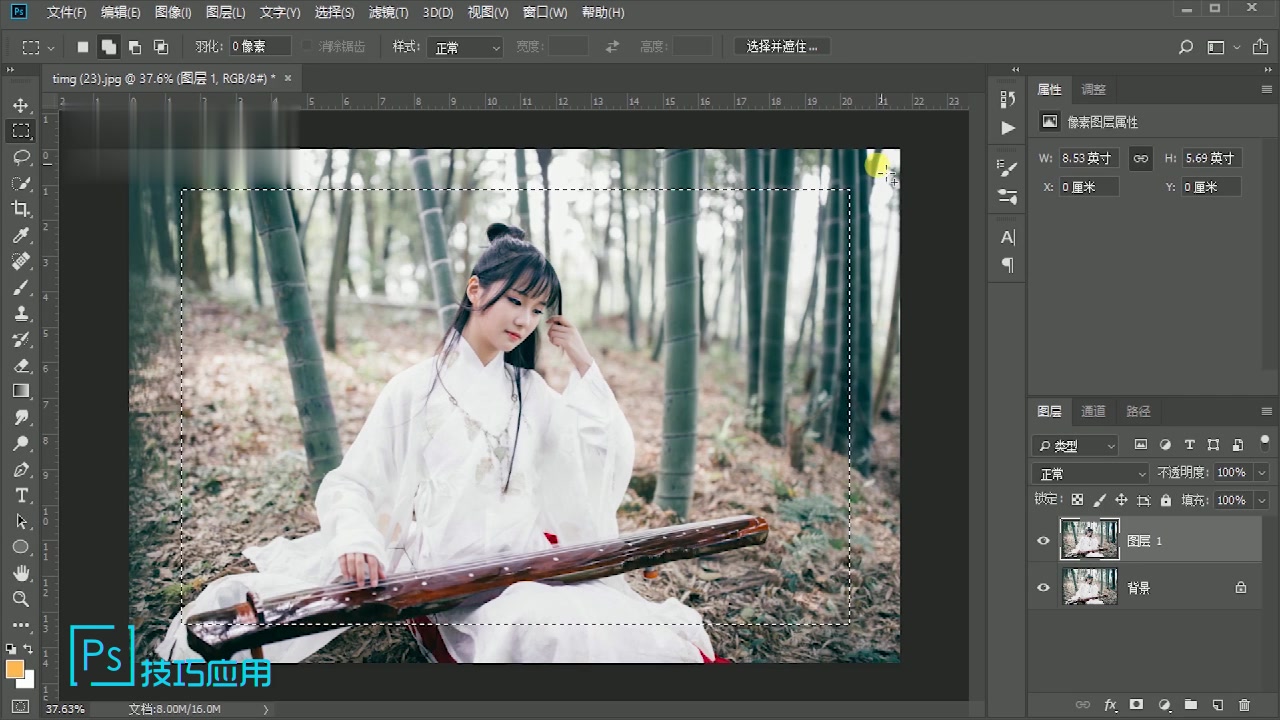Toggle lock all padlock icon
The image size is (1280, 720).
point(1166,500)
